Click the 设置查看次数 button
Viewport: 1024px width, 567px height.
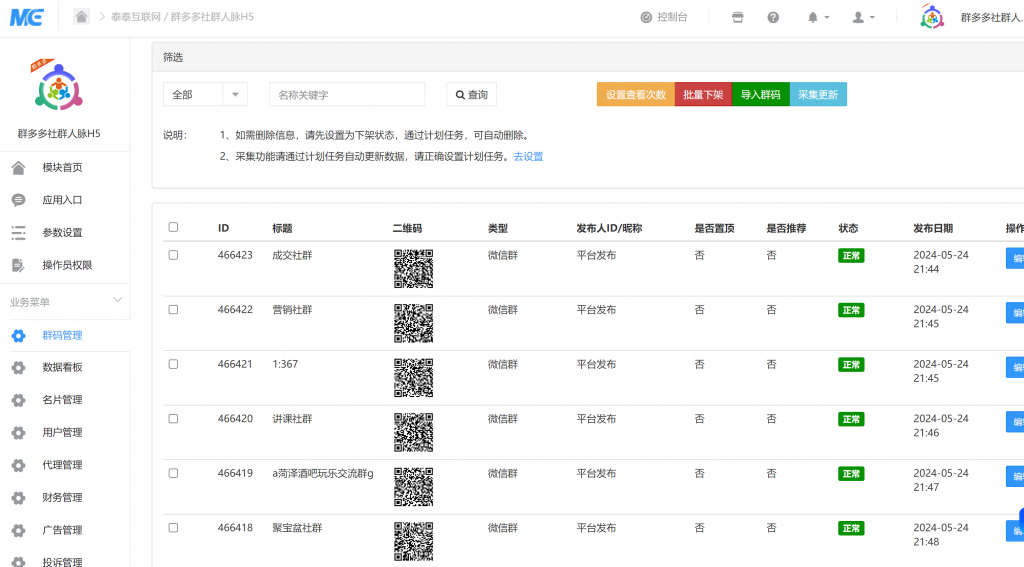point(635,95)
